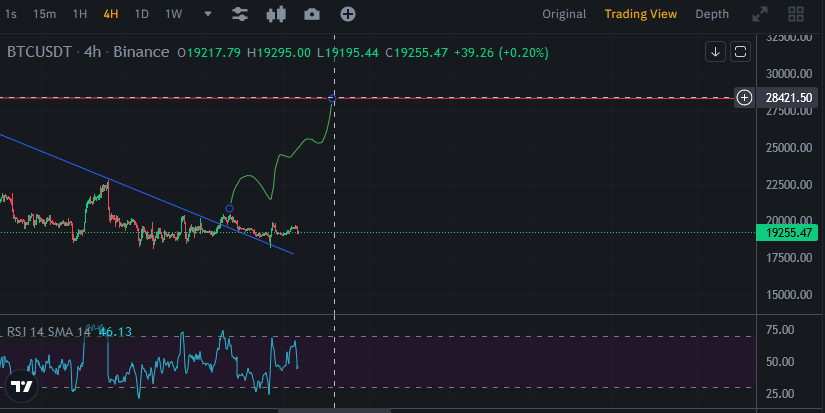Click the RSI 14 SMA 14 legend
825x413 pixels.
pos(49,332)
